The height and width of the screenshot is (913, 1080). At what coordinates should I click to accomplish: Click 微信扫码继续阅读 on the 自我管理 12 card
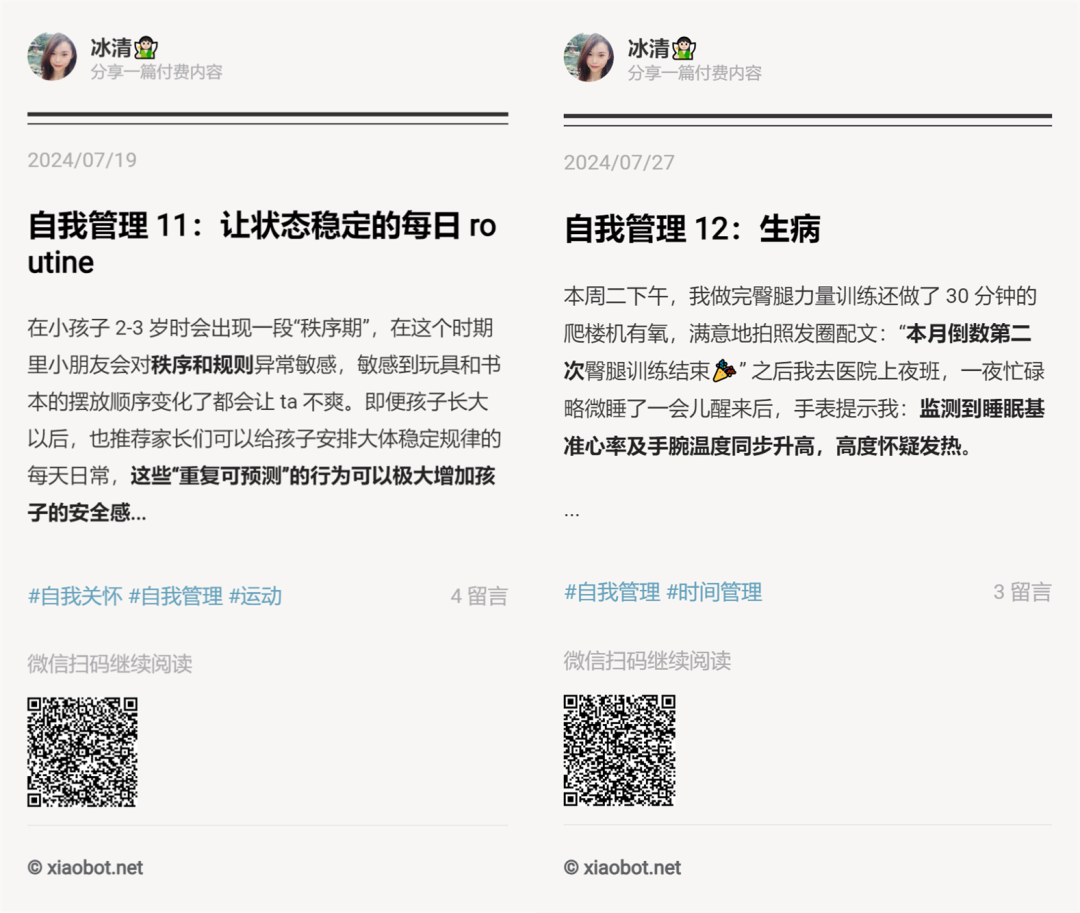(x=647, y=661)
